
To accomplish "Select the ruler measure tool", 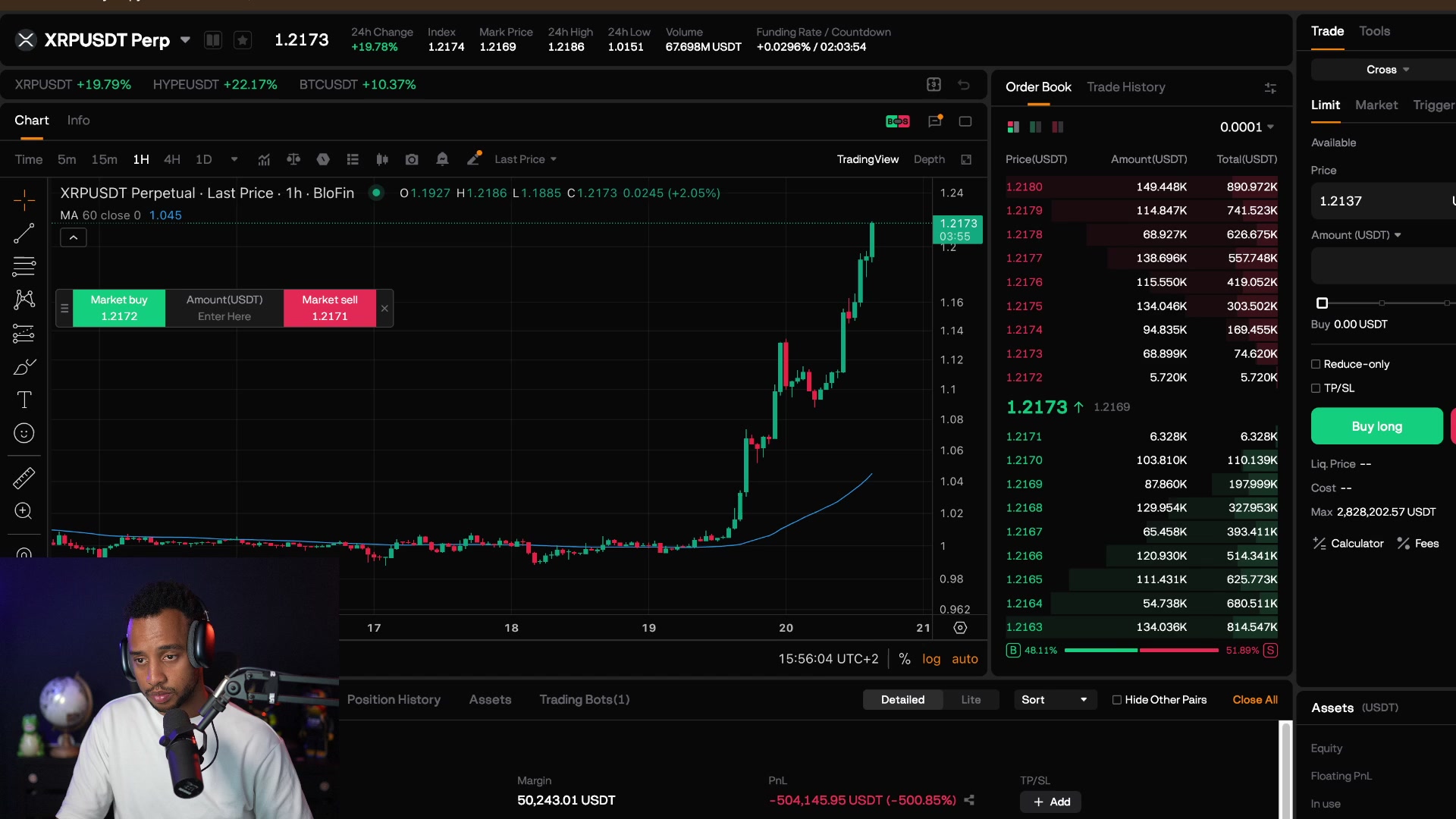I will (24, 478).
